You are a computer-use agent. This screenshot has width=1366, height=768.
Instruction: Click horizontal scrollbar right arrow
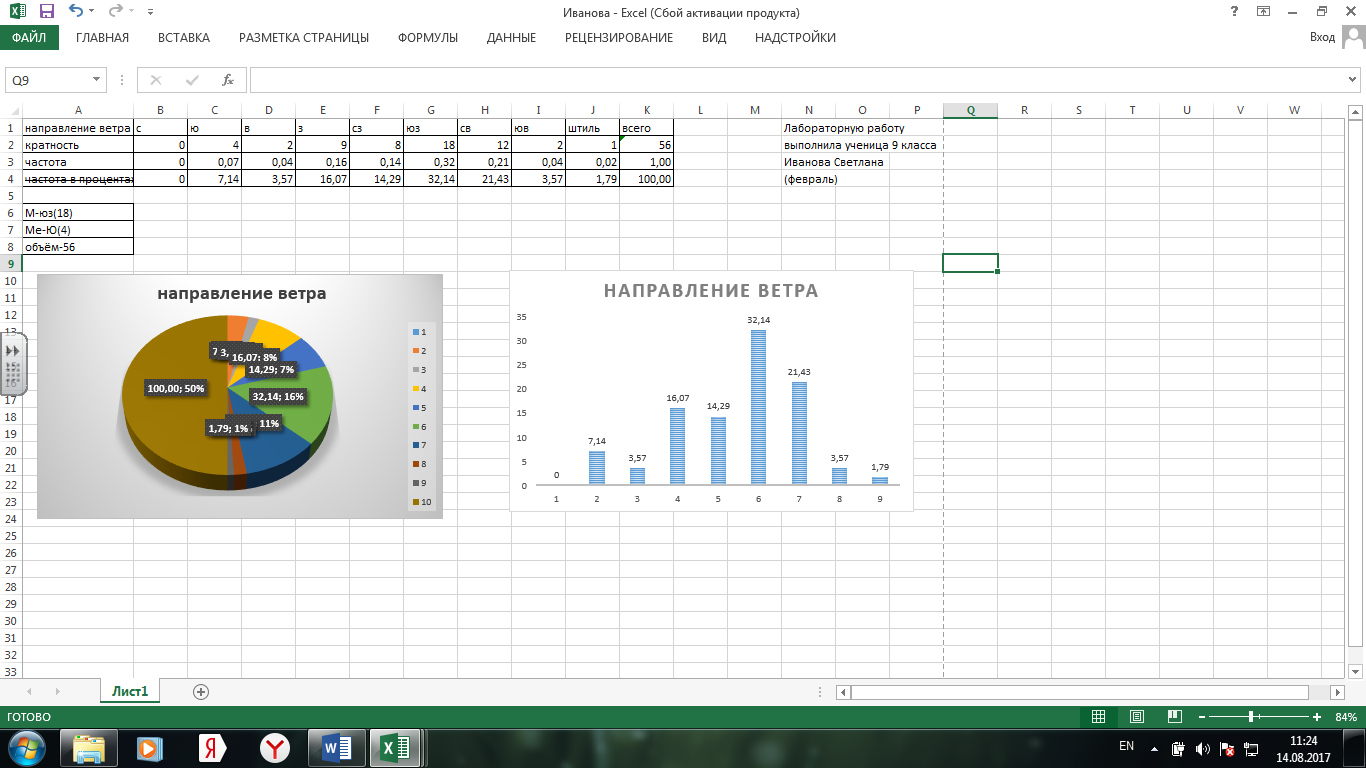tap(1338, 692)
